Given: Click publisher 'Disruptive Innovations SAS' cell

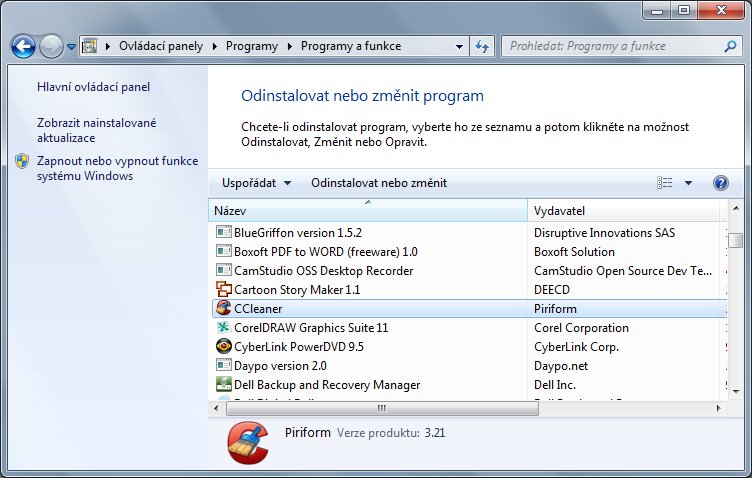Looking at the screenshot, I should [x=604, y=233].
